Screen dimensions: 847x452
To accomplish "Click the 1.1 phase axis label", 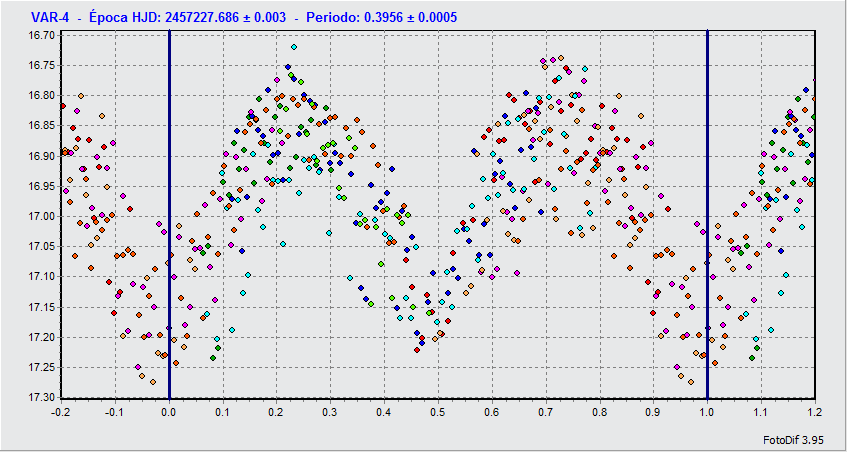I will point(761,412).
